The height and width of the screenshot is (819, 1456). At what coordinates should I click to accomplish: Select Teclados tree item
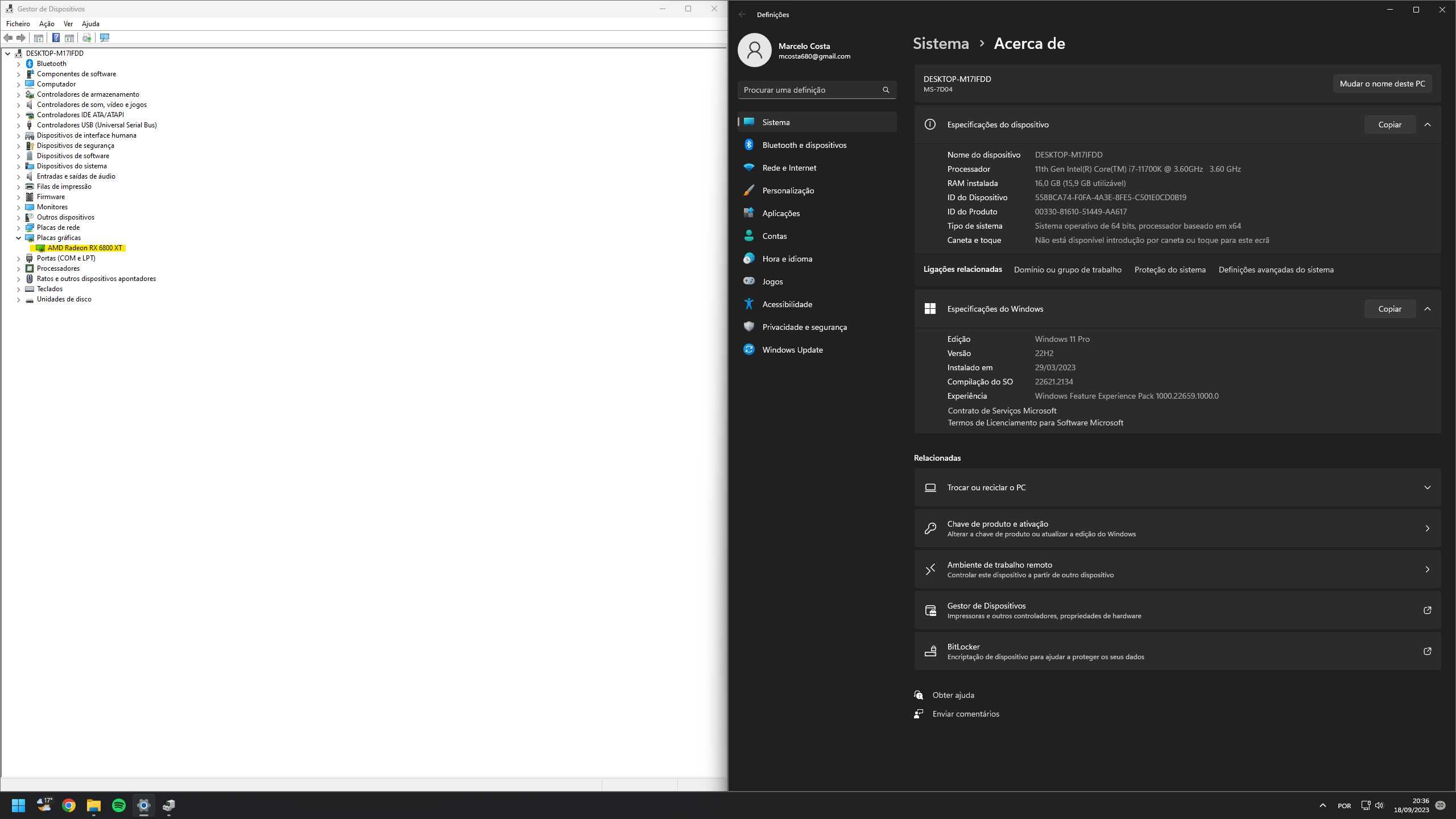(x=49, y=289)
